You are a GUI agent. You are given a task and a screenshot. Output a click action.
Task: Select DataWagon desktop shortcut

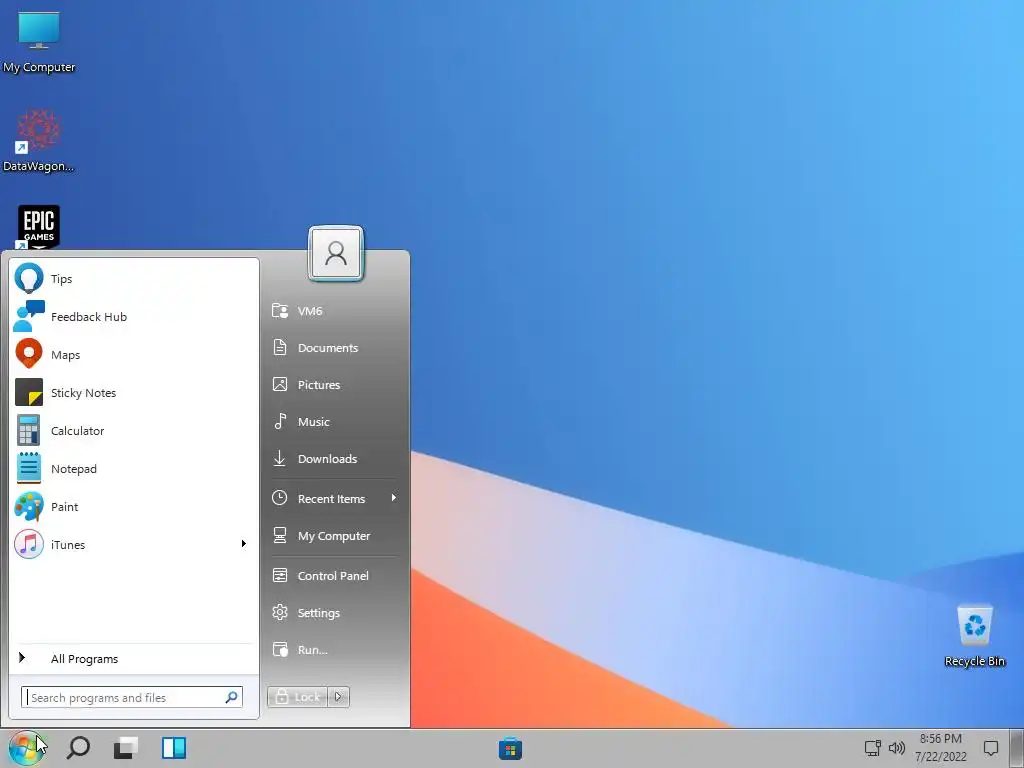(x=39, y=140)
